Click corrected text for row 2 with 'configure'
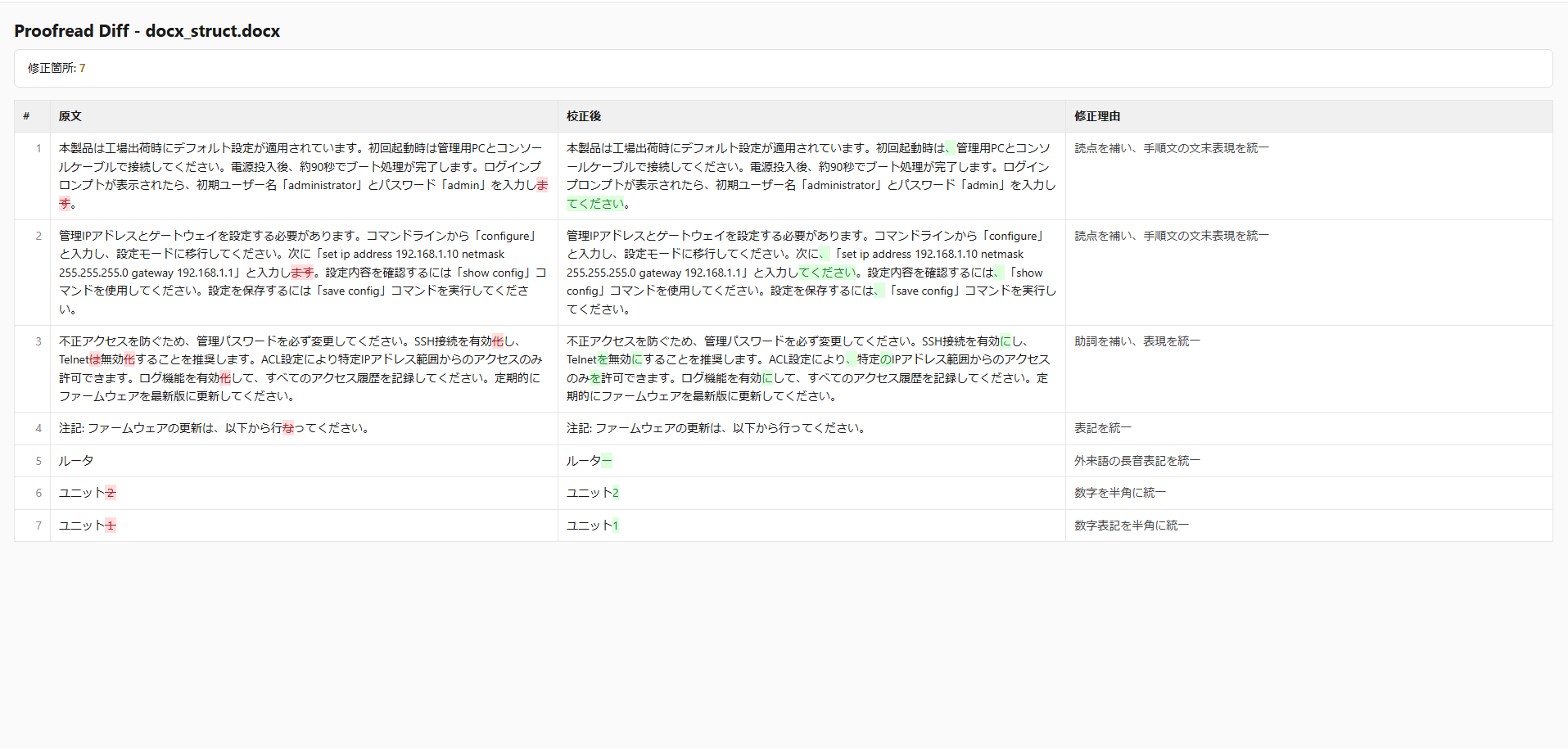Image resolution: width=1568 pixels, height=749 pixels. coord(811,273)
